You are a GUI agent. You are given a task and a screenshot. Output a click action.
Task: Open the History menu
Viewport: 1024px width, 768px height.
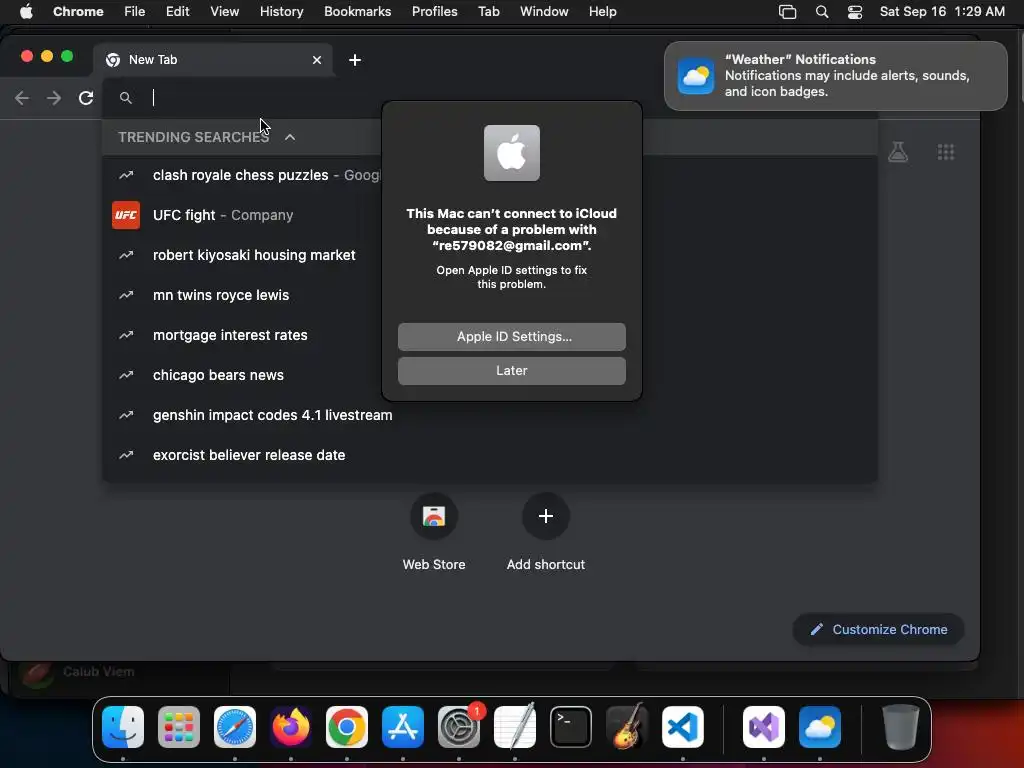[x=281, y=12]
